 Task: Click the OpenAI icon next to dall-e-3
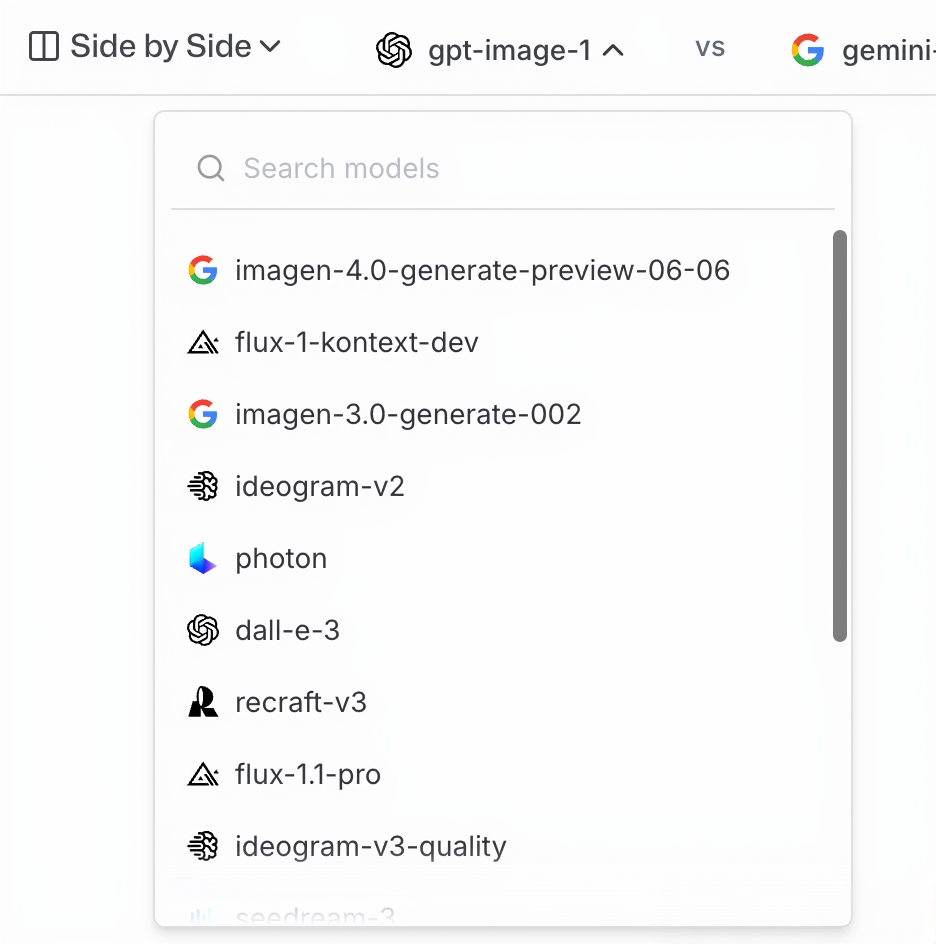203,631
